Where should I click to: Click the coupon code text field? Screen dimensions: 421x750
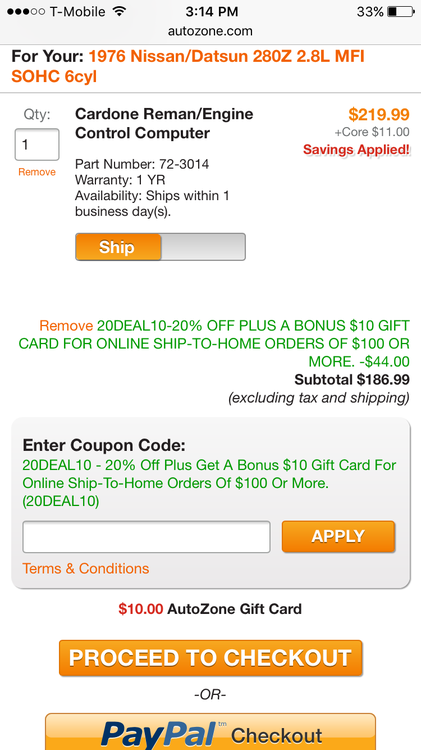click(146, 537)
